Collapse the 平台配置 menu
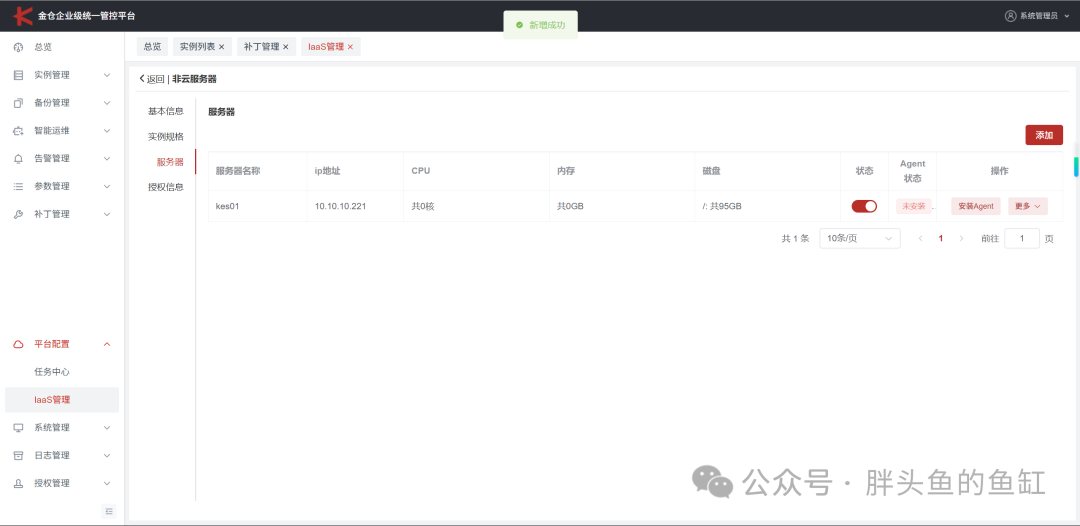Image resolution: width=1080 pixels, height=526 pixels. pos(107,344)
